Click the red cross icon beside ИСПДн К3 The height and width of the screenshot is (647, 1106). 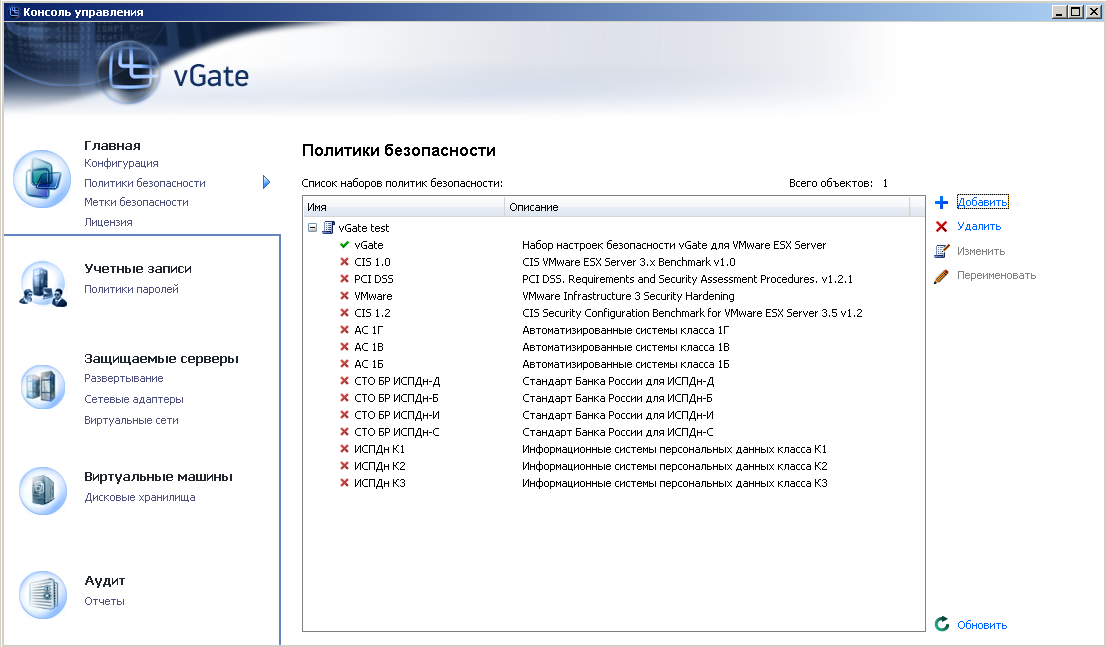[x=344, y=483]
